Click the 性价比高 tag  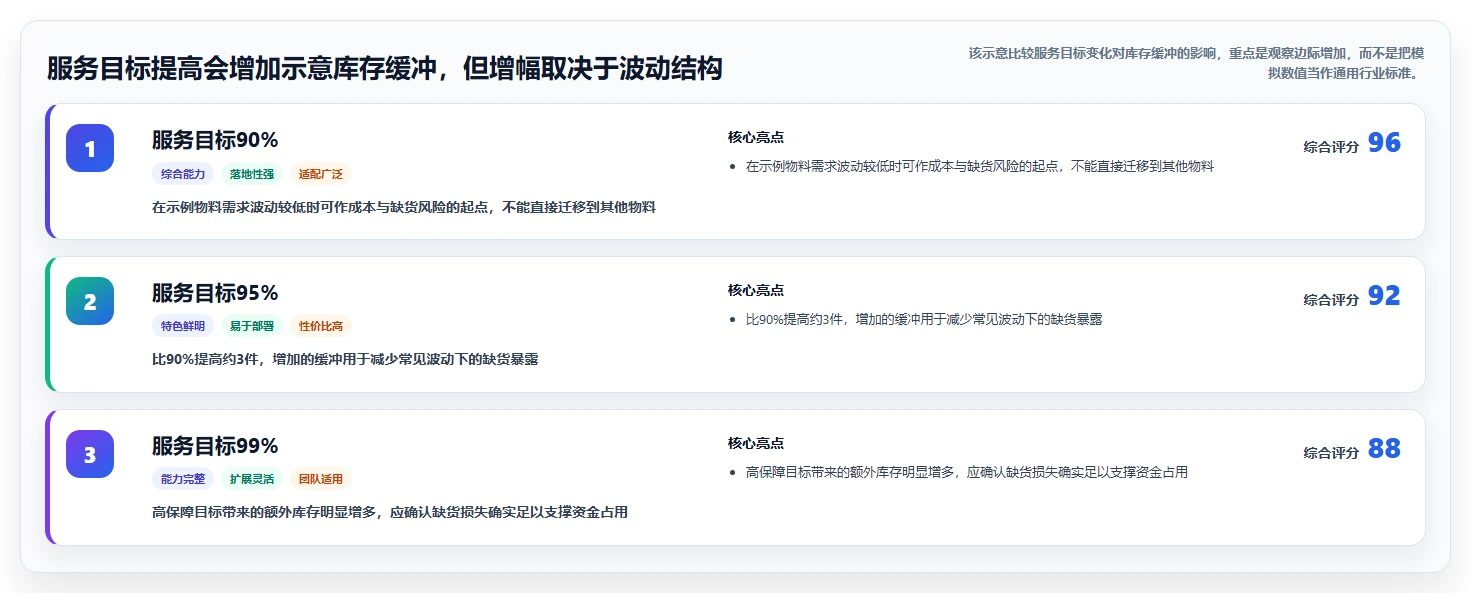tap(321, 326)
